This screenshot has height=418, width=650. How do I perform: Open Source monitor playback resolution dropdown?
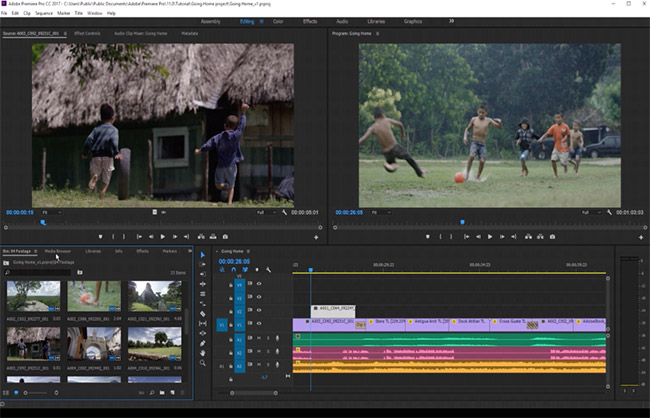264,212
